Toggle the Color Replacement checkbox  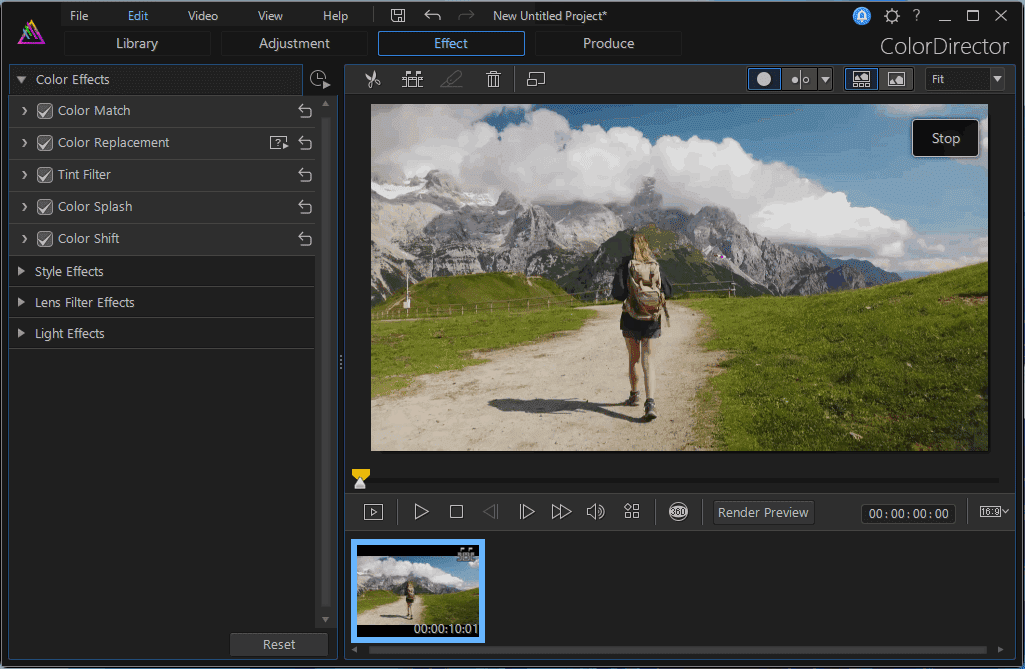pos(44,143)
